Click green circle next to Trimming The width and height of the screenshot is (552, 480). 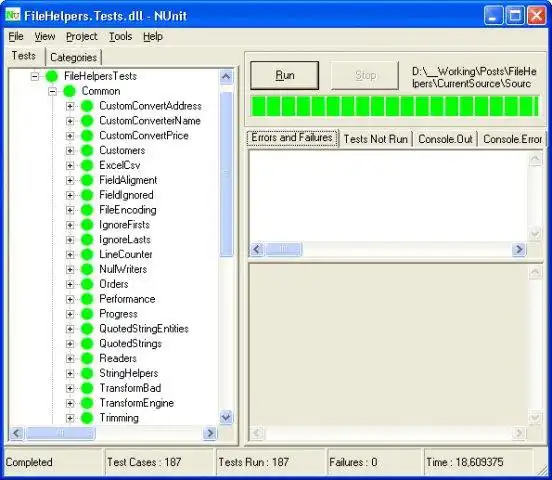click(x=87, y=418)
